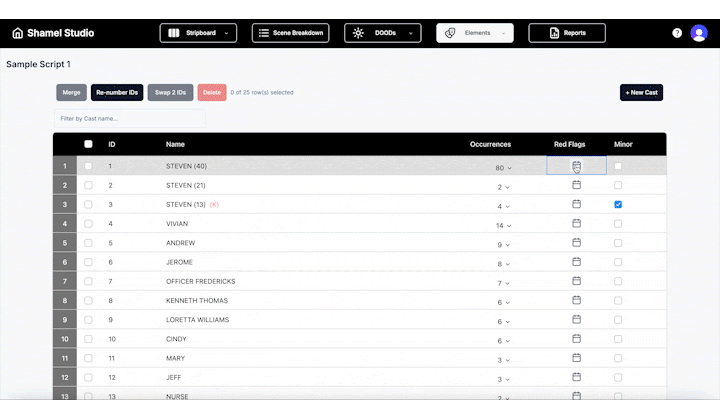This screenshot has width=720, height=420.
Task: Open the DOODs menu
Action: (382, 33)
